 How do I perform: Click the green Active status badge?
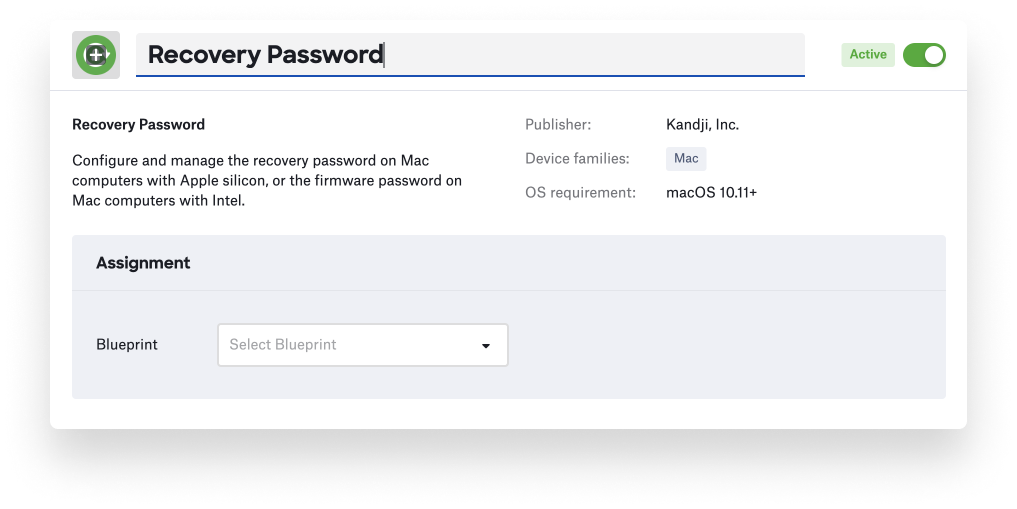pos(868,55)
